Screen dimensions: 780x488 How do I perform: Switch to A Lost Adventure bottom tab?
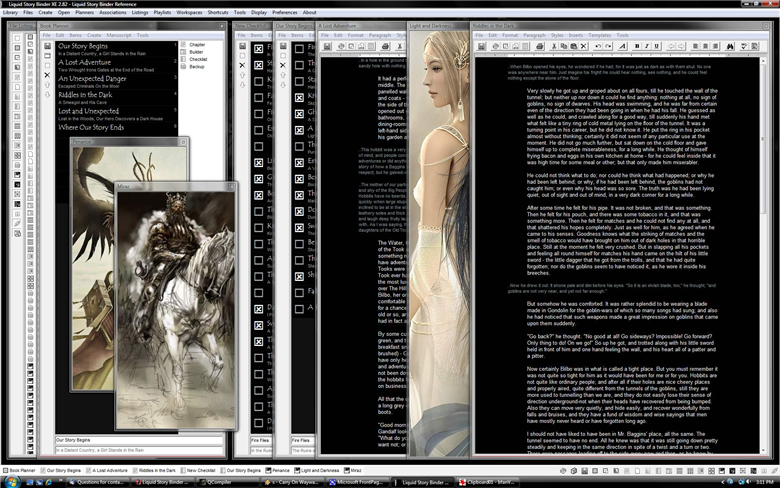point(106,470)
